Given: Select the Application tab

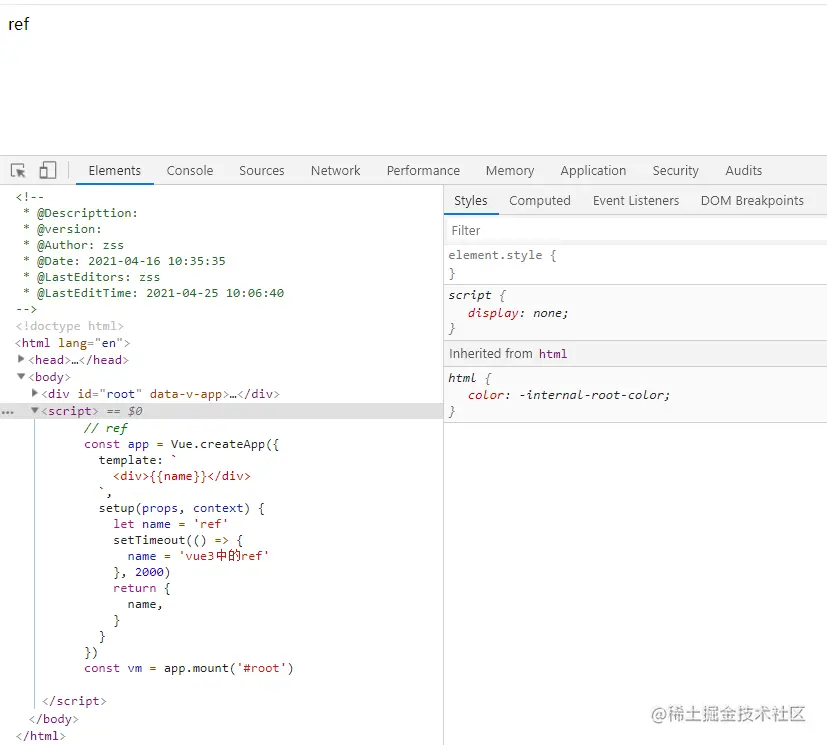Looking at the screenshot, I should tap(593, 171).
